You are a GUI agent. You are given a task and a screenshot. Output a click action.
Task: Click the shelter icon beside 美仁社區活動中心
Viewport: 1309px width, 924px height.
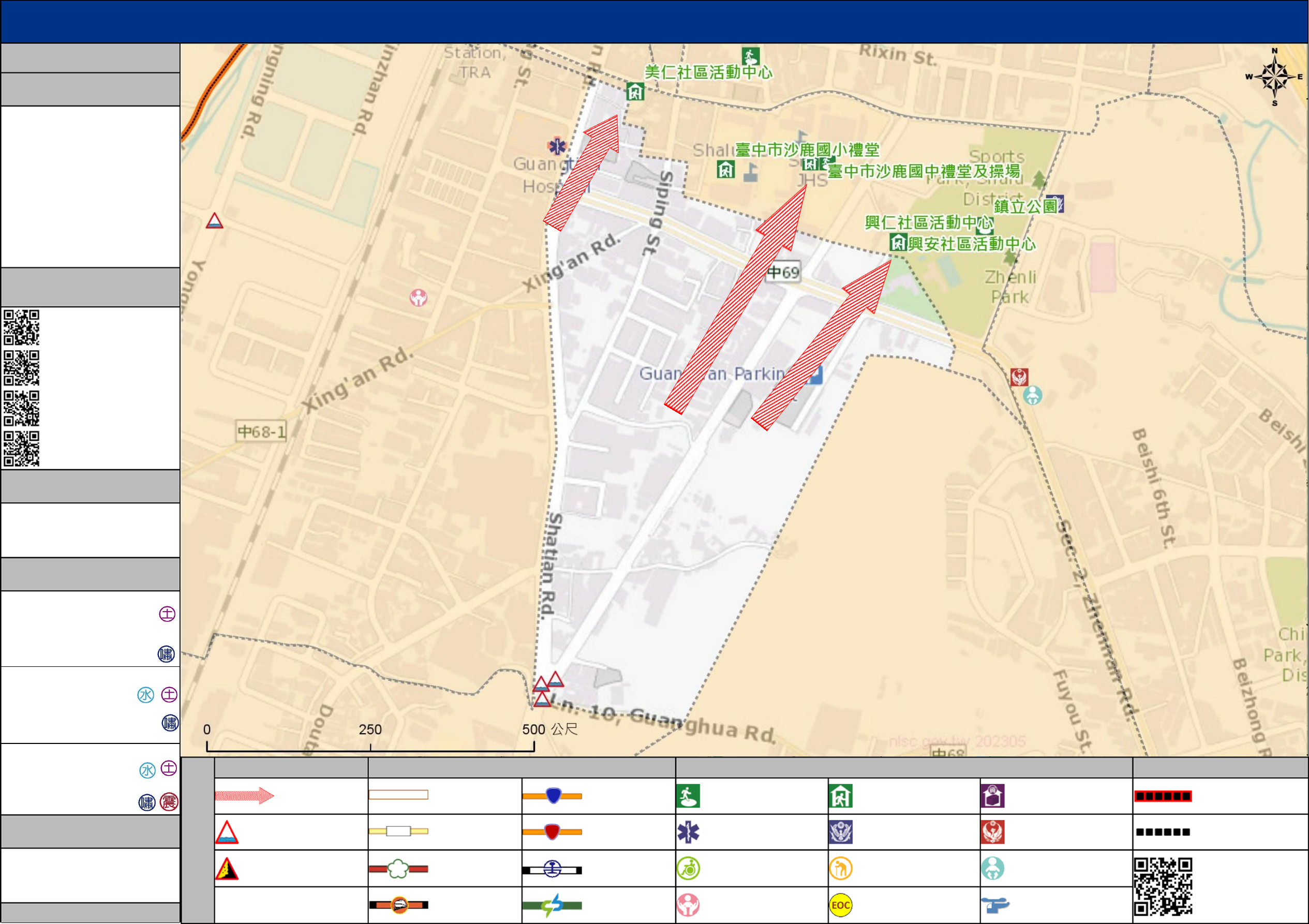(635, 91)
